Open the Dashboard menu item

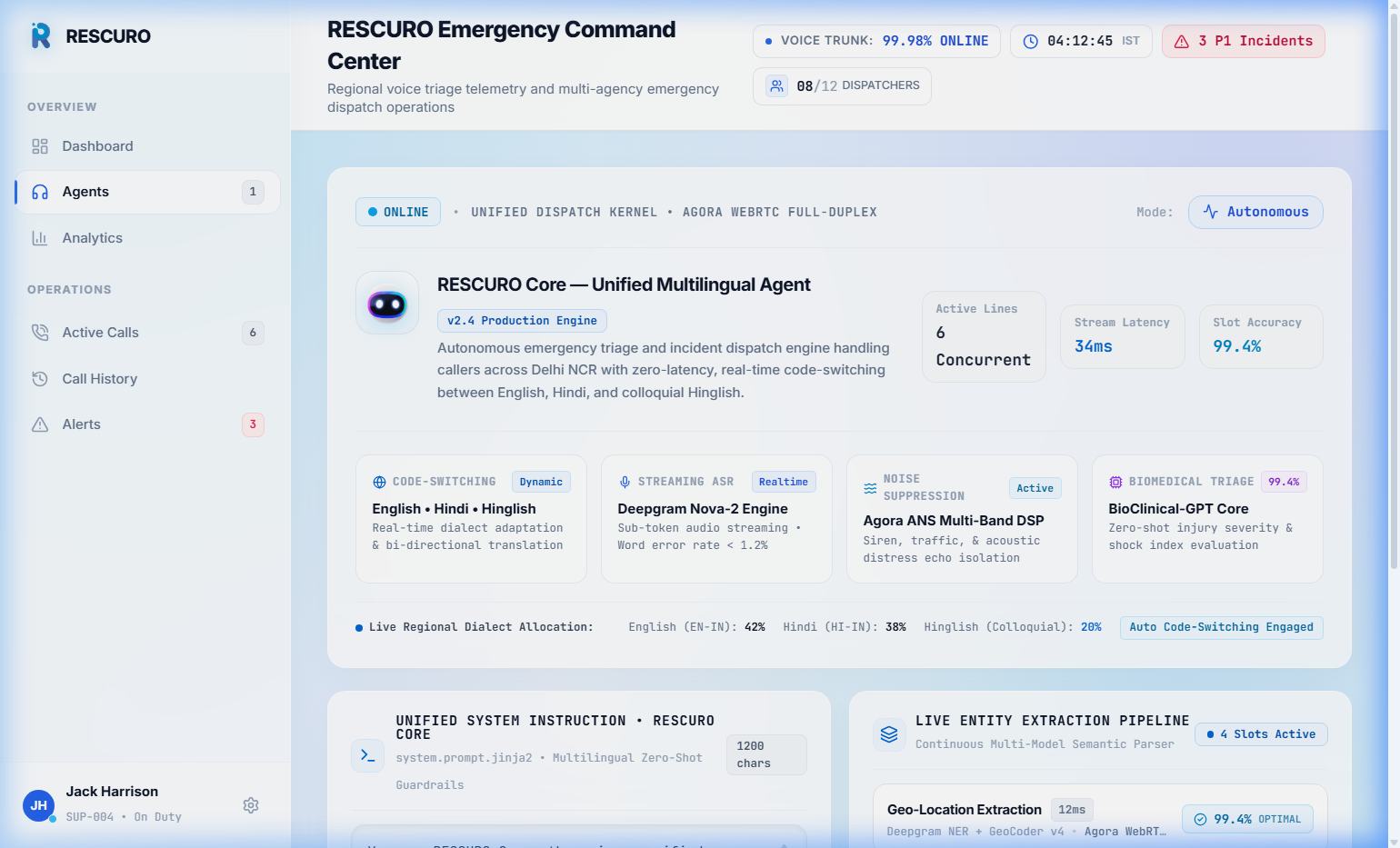pos(147,146)
